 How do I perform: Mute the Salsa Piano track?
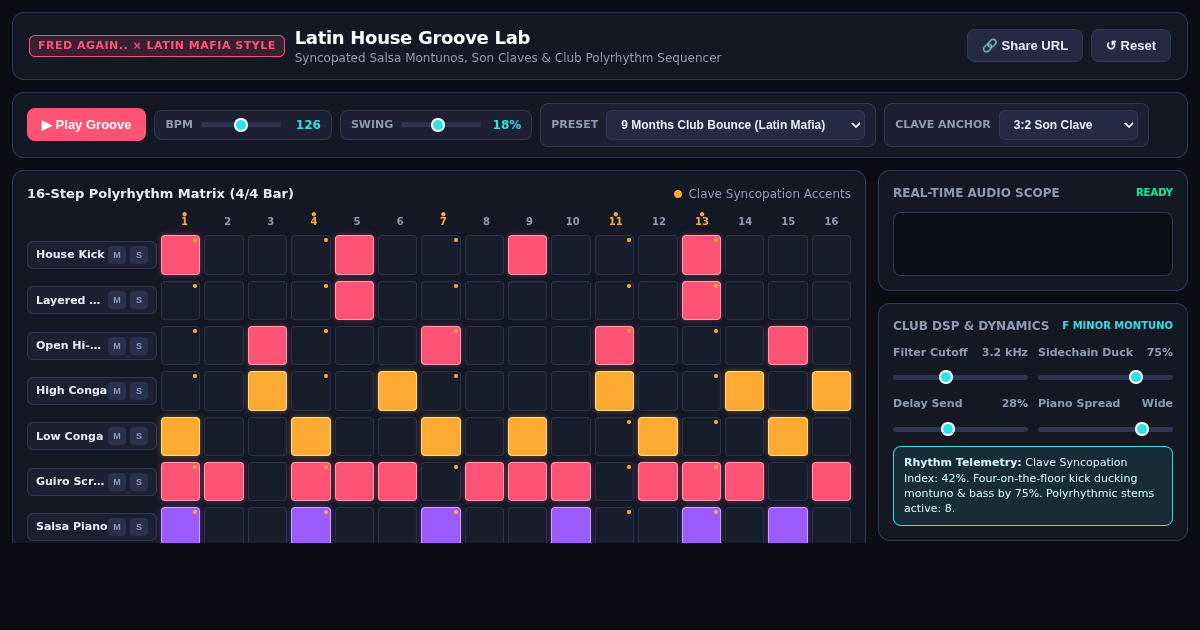point(117,527)
